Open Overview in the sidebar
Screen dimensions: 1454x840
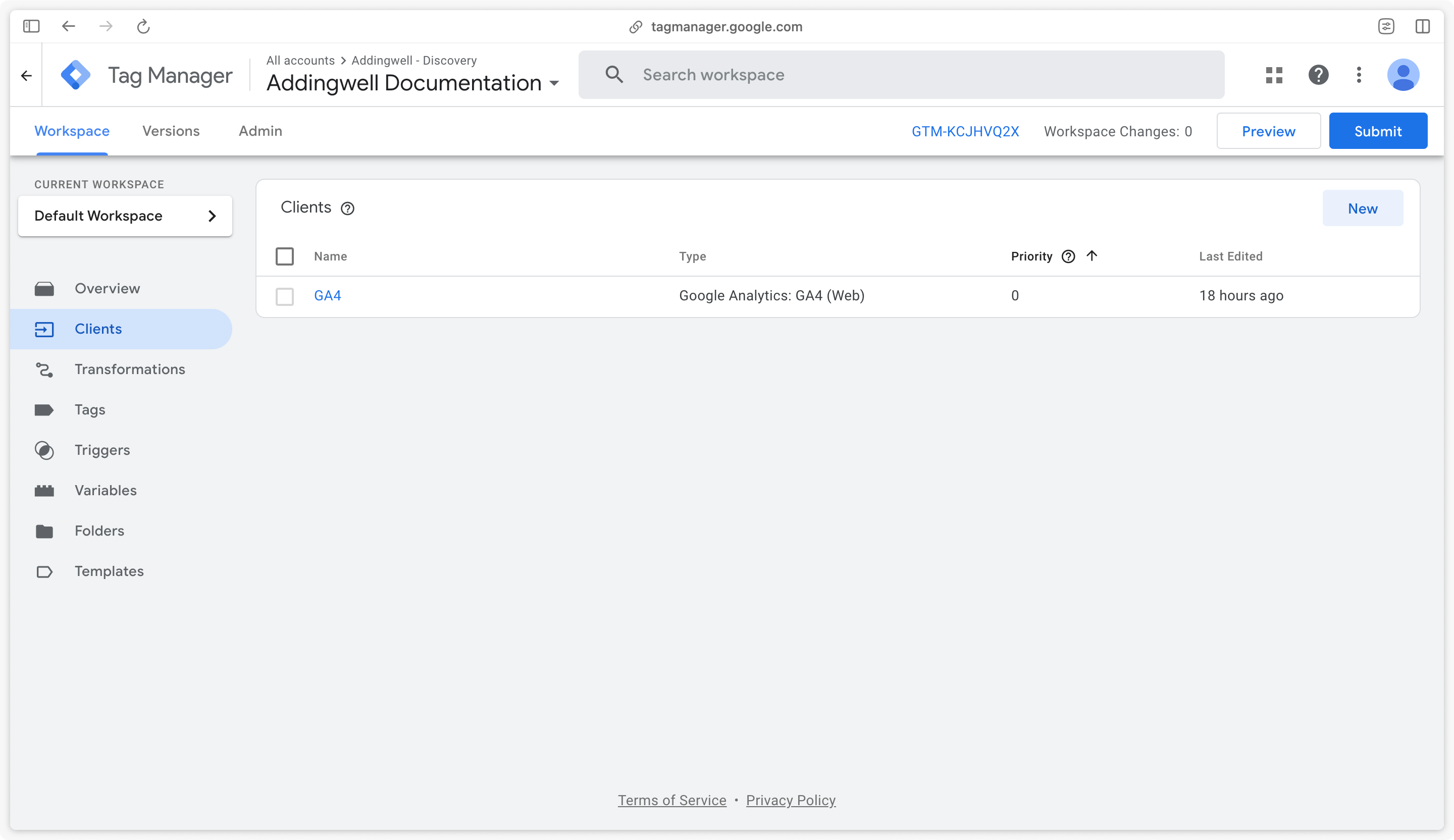121,288
